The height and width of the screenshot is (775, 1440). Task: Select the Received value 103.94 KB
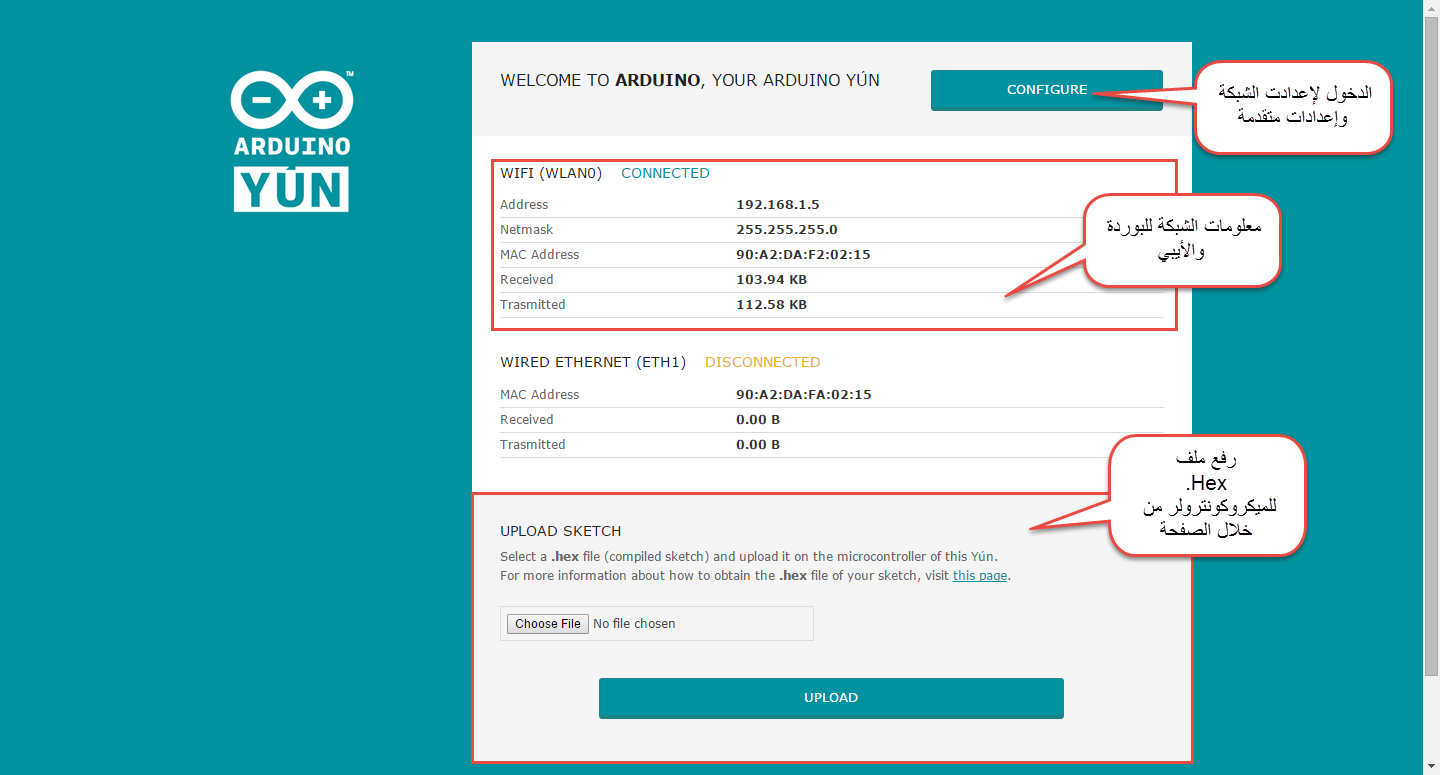[771, 280]
